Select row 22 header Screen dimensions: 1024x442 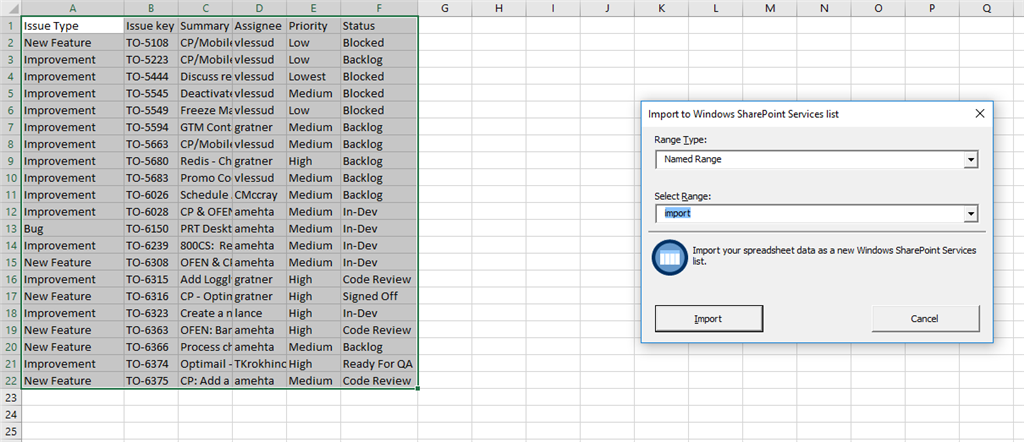tap(10, 381)
